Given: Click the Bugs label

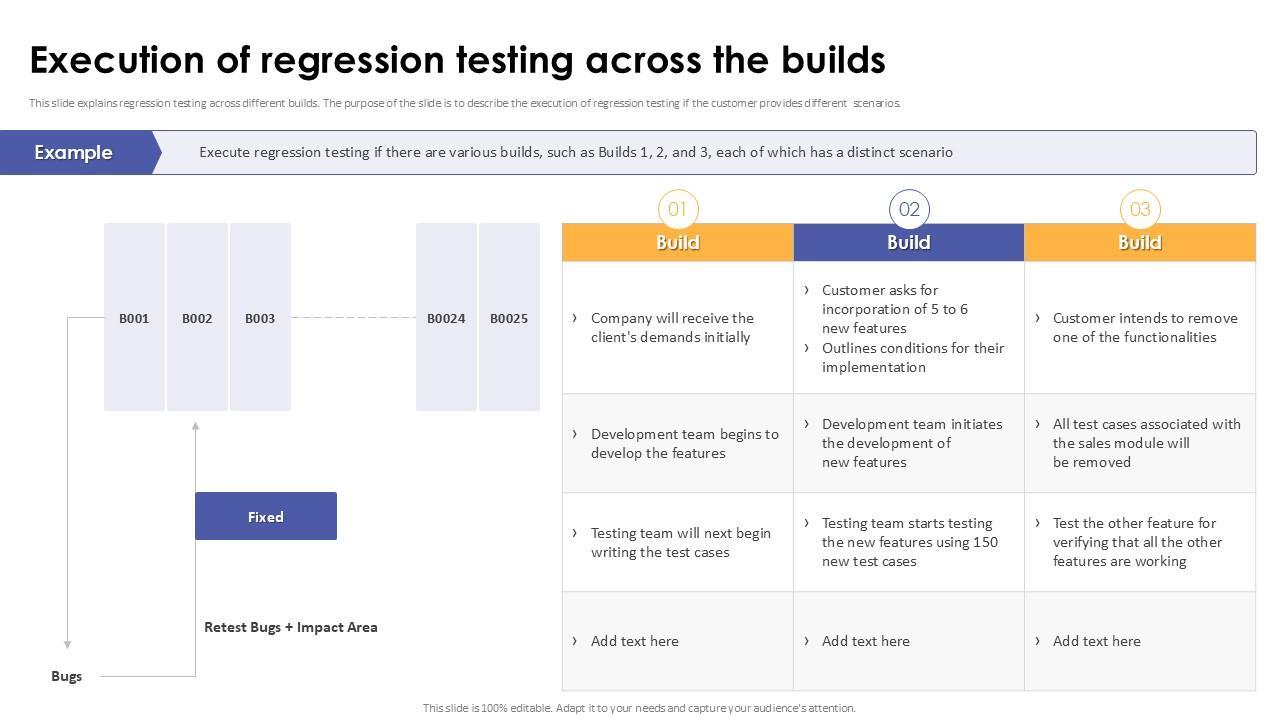Looking at the screenshot, I should click(x=67, y=676).
